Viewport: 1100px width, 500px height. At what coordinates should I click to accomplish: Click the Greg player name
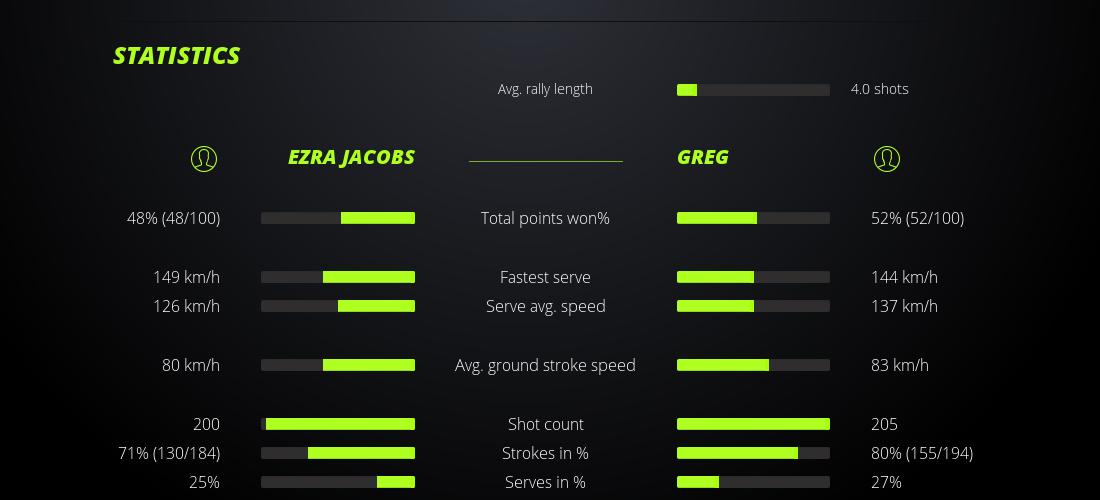(x=703, y=157)
